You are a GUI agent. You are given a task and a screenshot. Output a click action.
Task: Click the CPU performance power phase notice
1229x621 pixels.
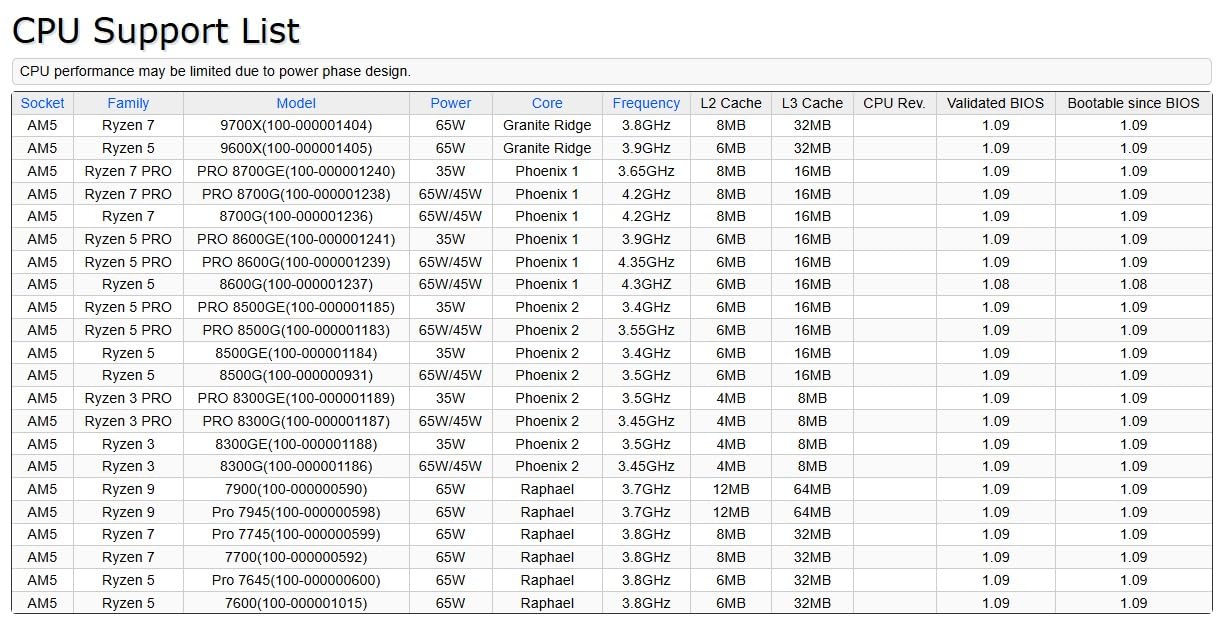click(215, 71)
